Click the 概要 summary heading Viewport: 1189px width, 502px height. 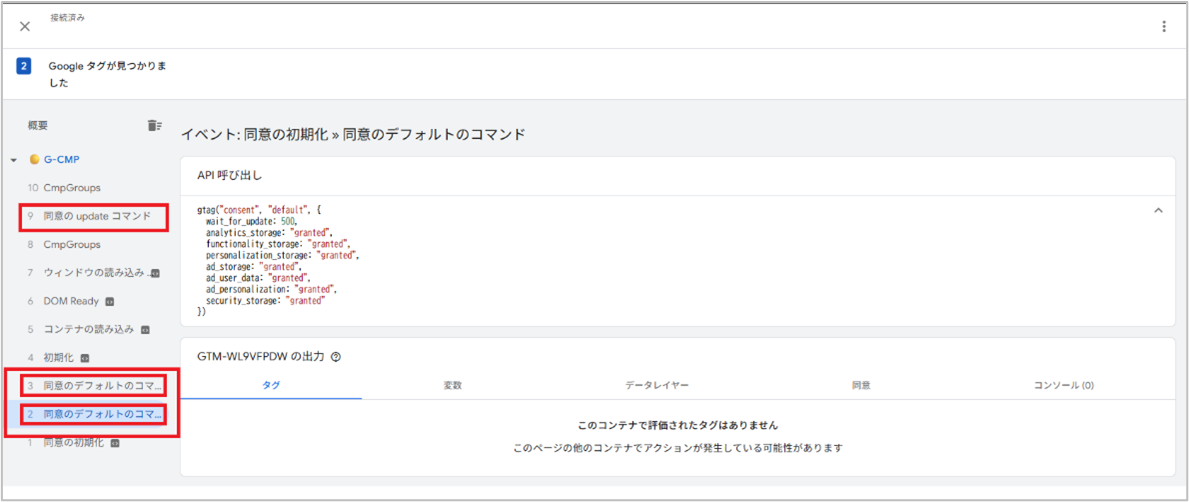pos(38,126)
